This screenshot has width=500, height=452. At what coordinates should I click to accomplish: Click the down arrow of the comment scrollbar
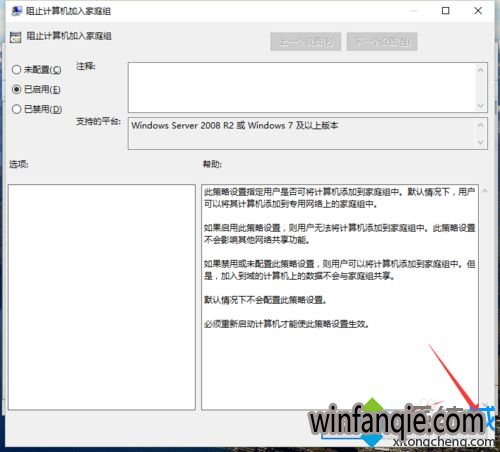point(480,106)
